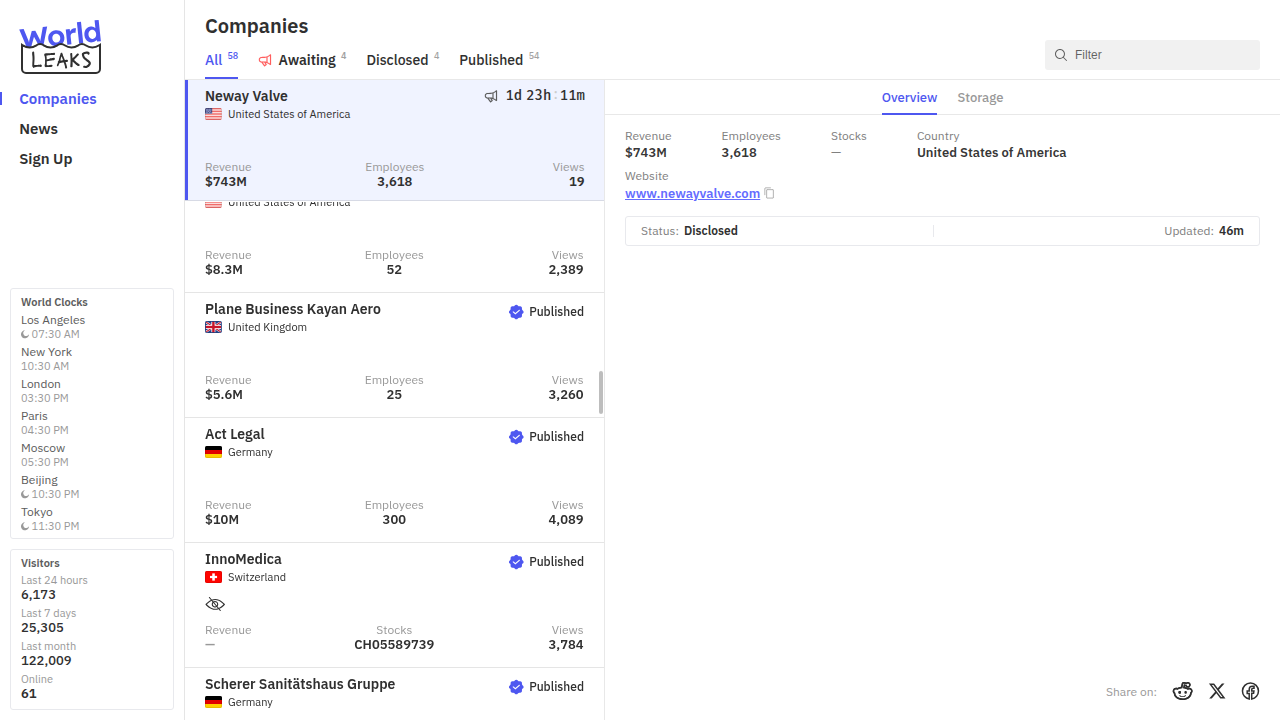Open the Sign Up page
Screen dimensions: 1280x720
click(x=46, y=159)
